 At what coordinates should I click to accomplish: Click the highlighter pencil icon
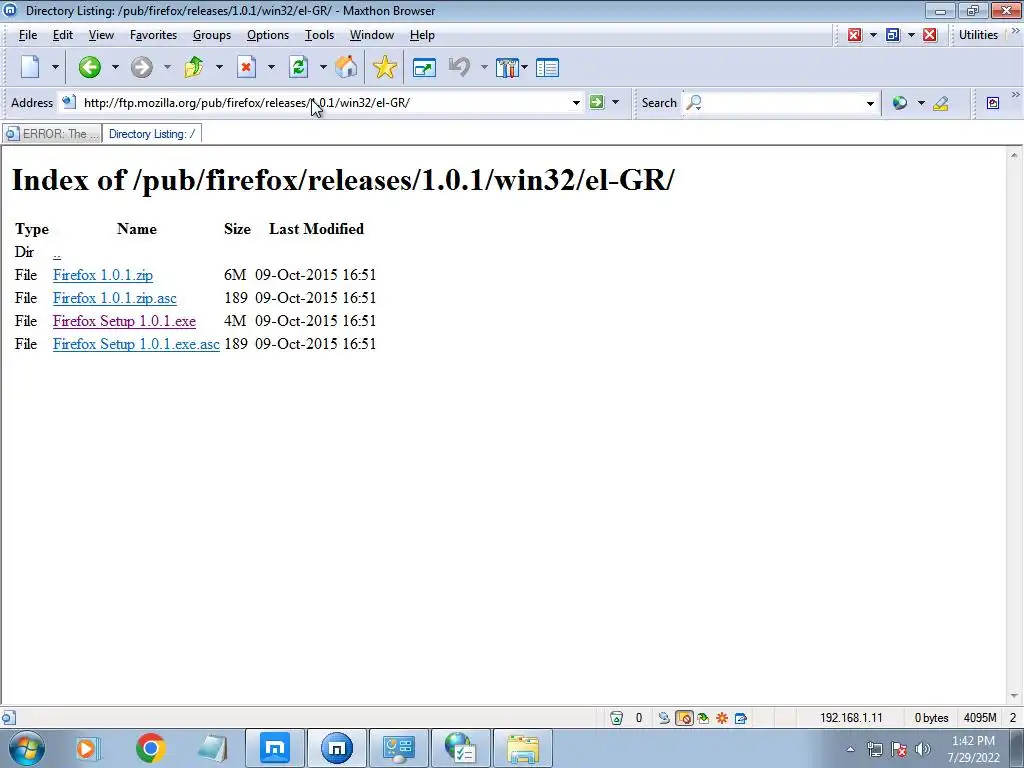[941, 103]
